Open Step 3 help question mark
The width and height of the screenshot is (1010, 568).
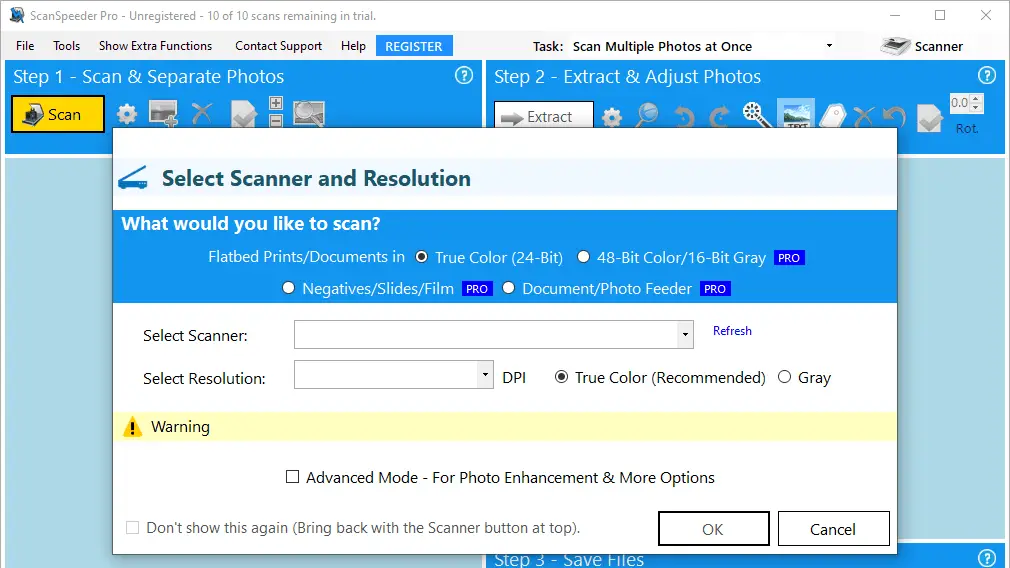987,558
